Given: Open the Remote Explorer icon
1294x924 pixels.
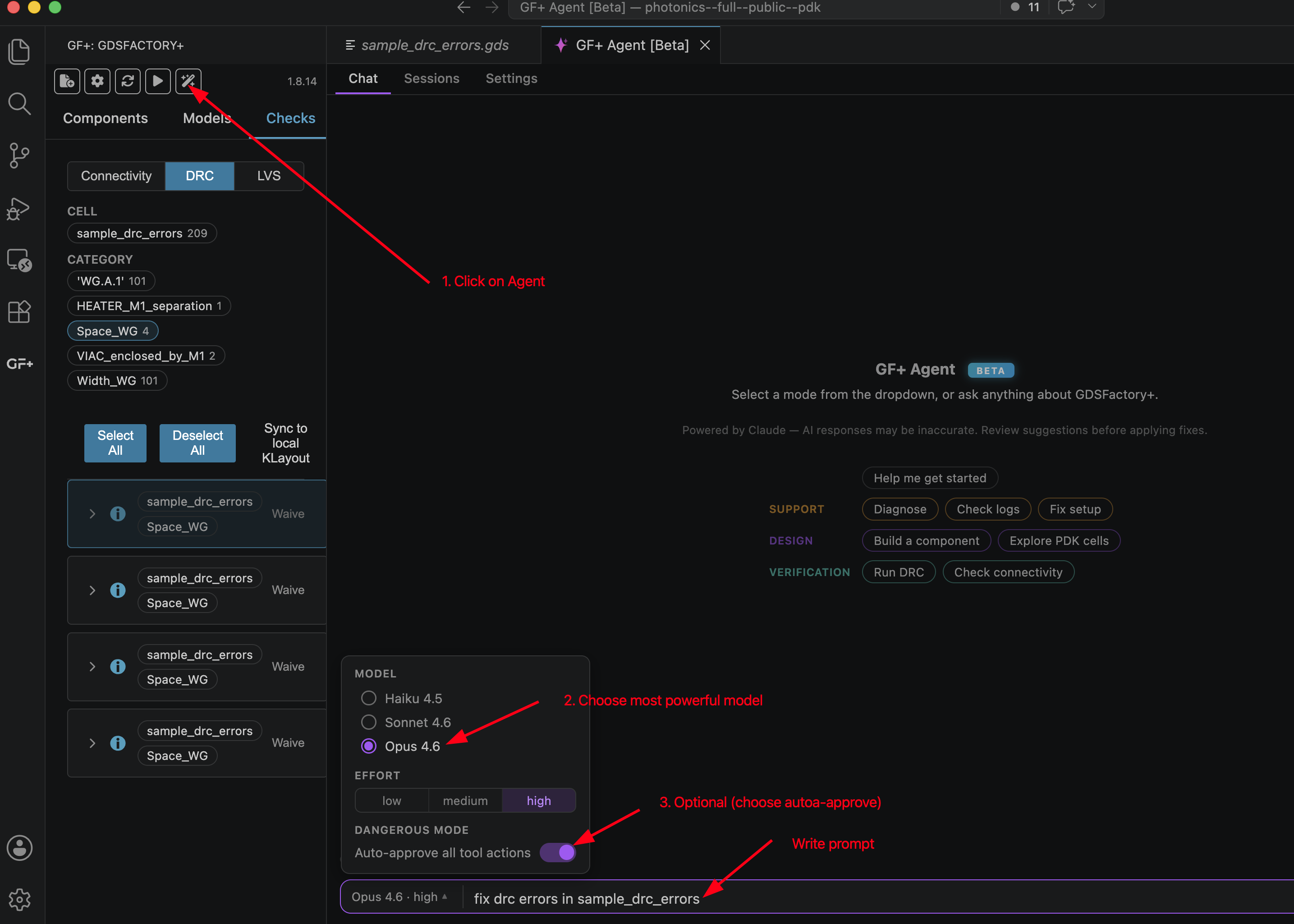Looking at the screenshot, I should point(19,260).
